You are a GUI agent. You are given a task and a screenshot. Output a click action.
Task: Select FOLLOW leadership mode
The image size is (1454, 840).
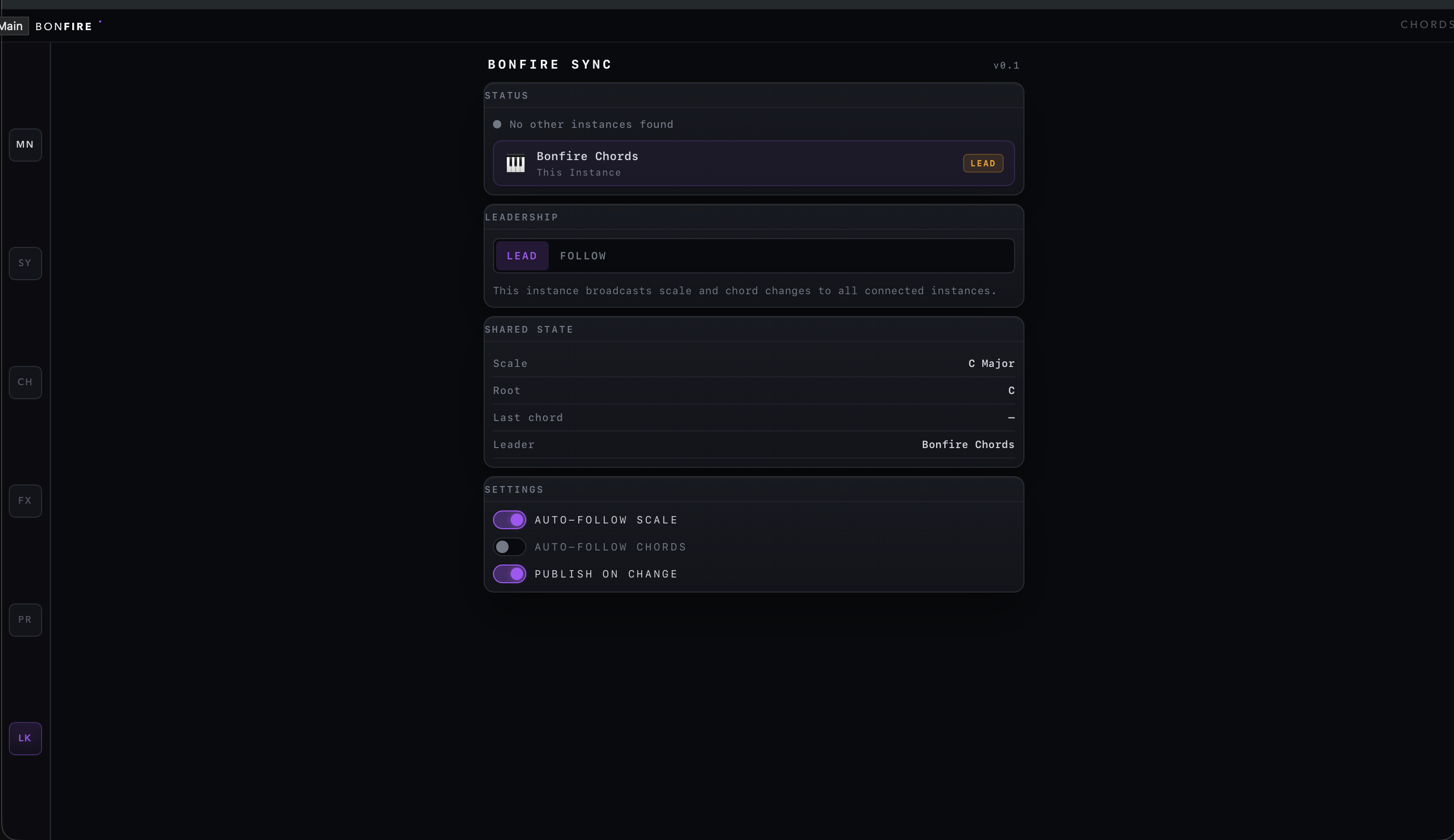583,256
